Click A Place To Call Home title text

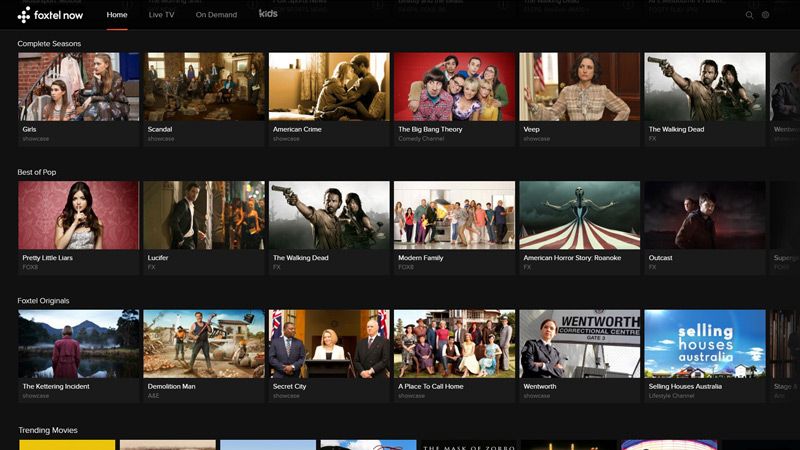click(431, 387)
